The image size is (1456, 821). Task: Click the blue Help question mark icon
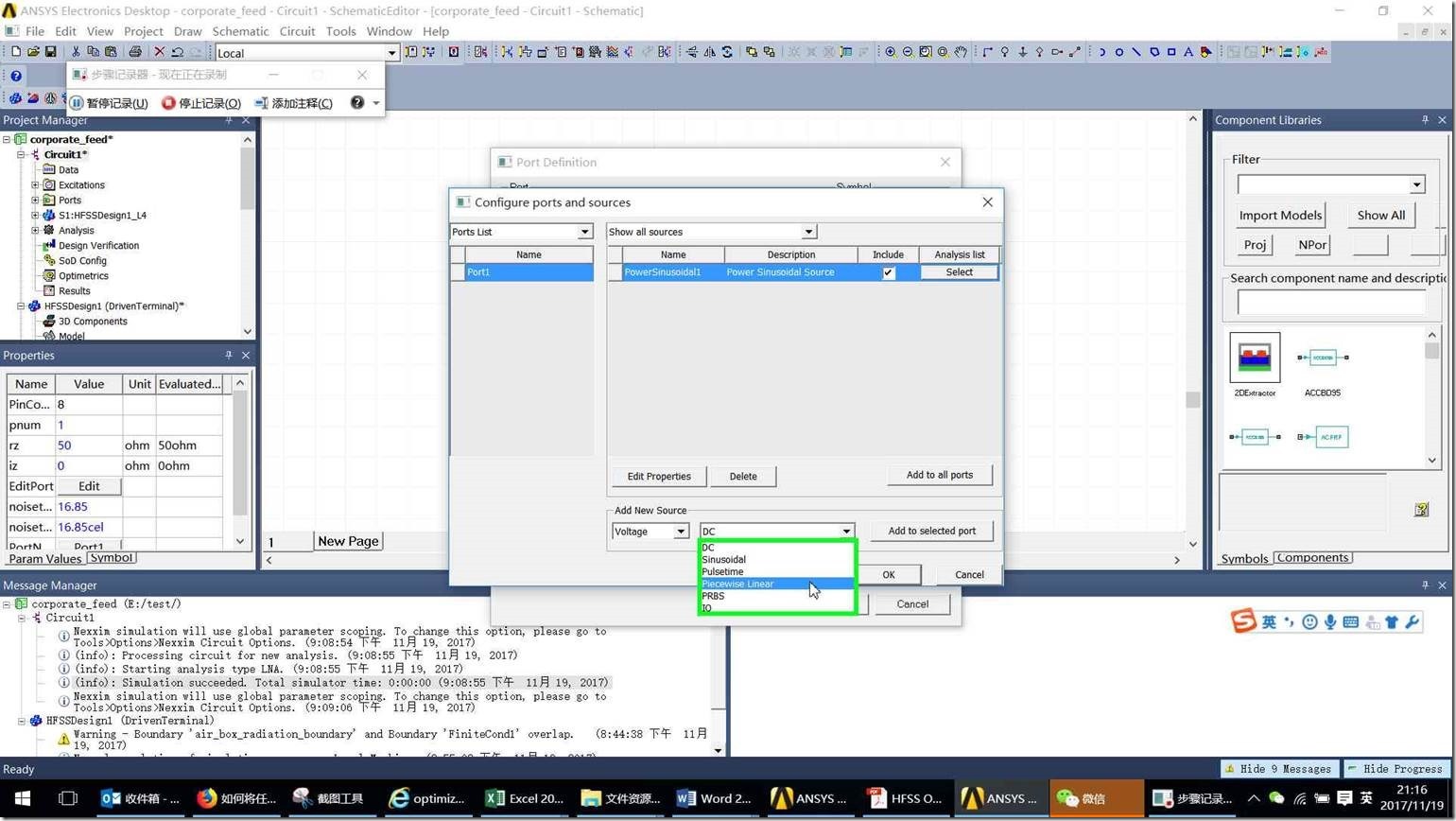click(15, 76)
